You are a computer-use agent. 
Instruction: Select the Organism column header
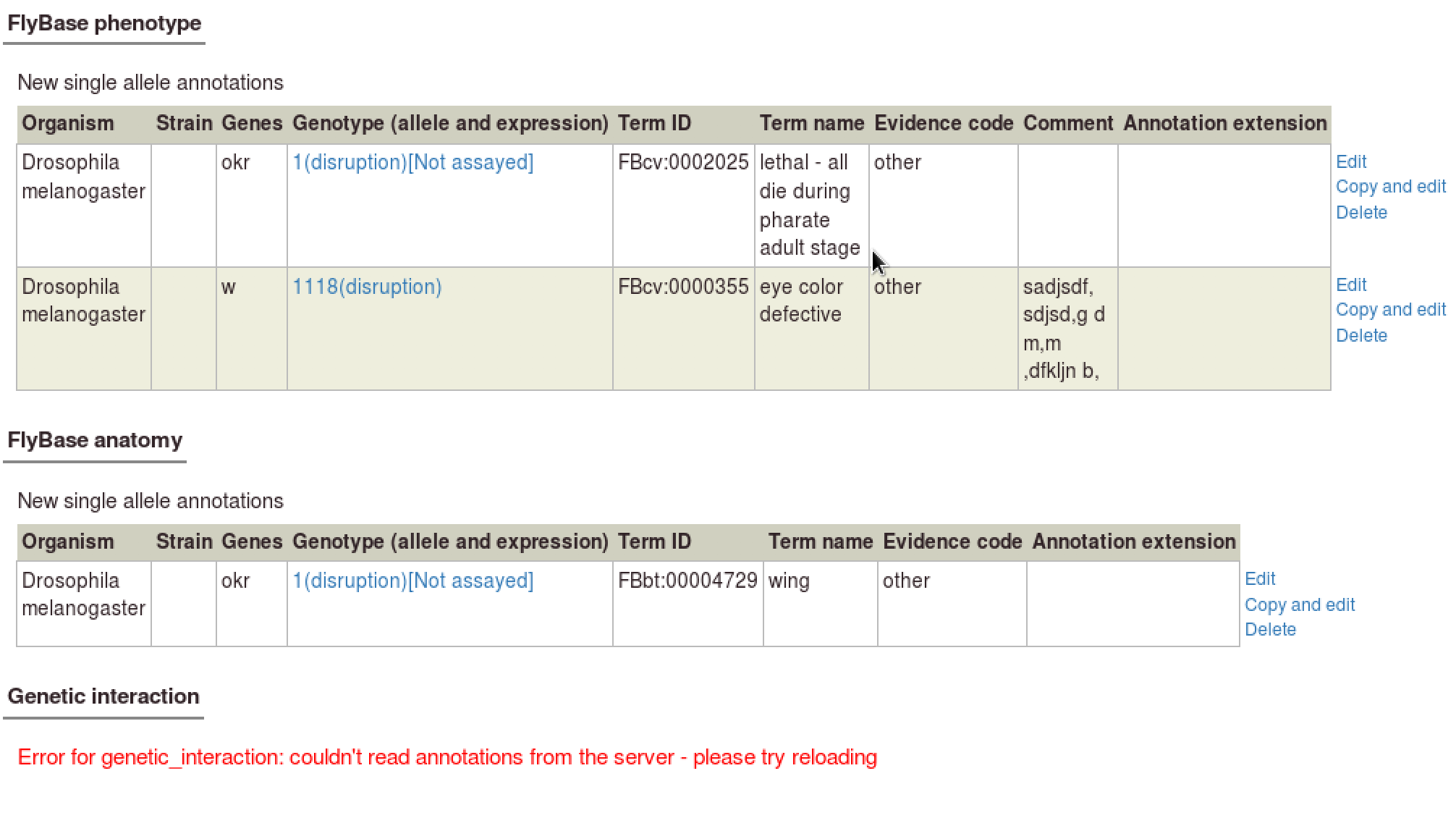(x=68, y=123)
